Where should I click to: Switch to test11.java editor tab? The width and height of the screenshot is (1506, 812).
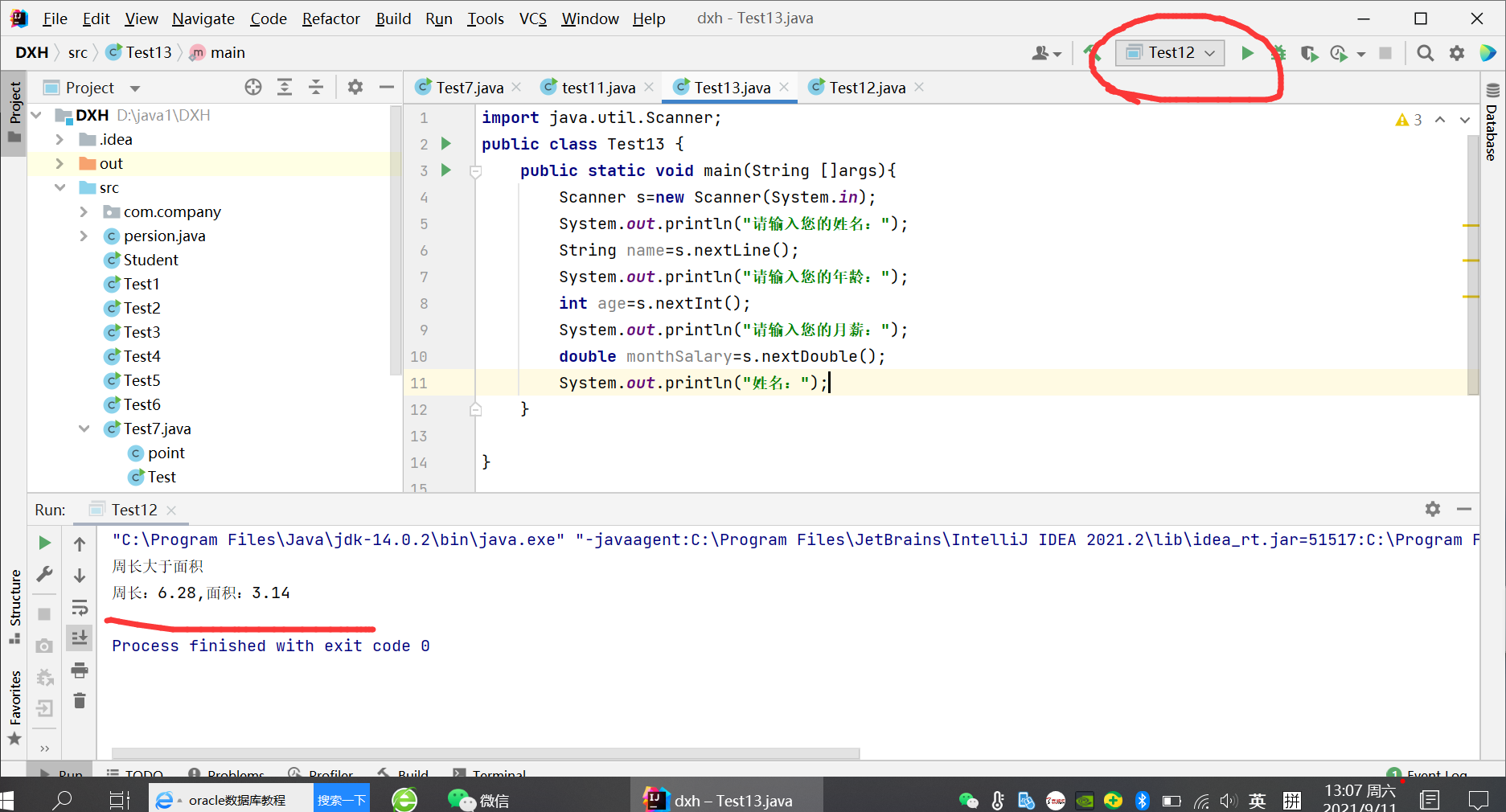click(x=598, y=88)
